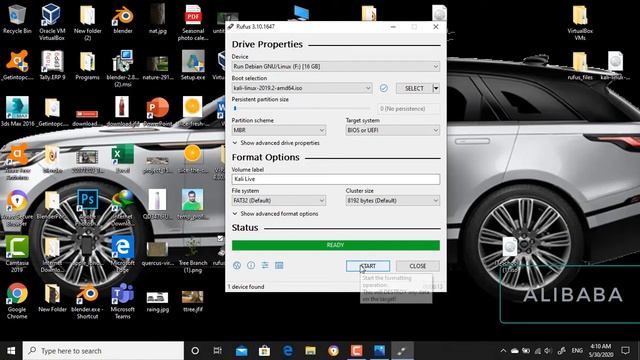Screen dimensions: 640x360
Task: Select the Avast Secure Browser desktop icon
Action: 17,207
